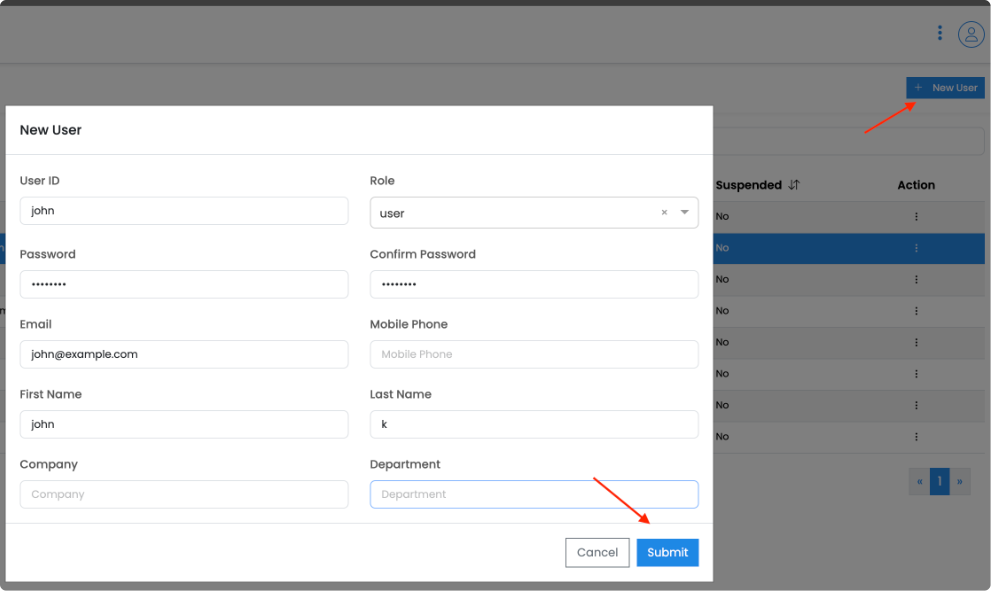Select page 1 in pagination
Image resolution: width=992 pixels, height=592 pixels.
pyautogui.click(x=939, y=481)
